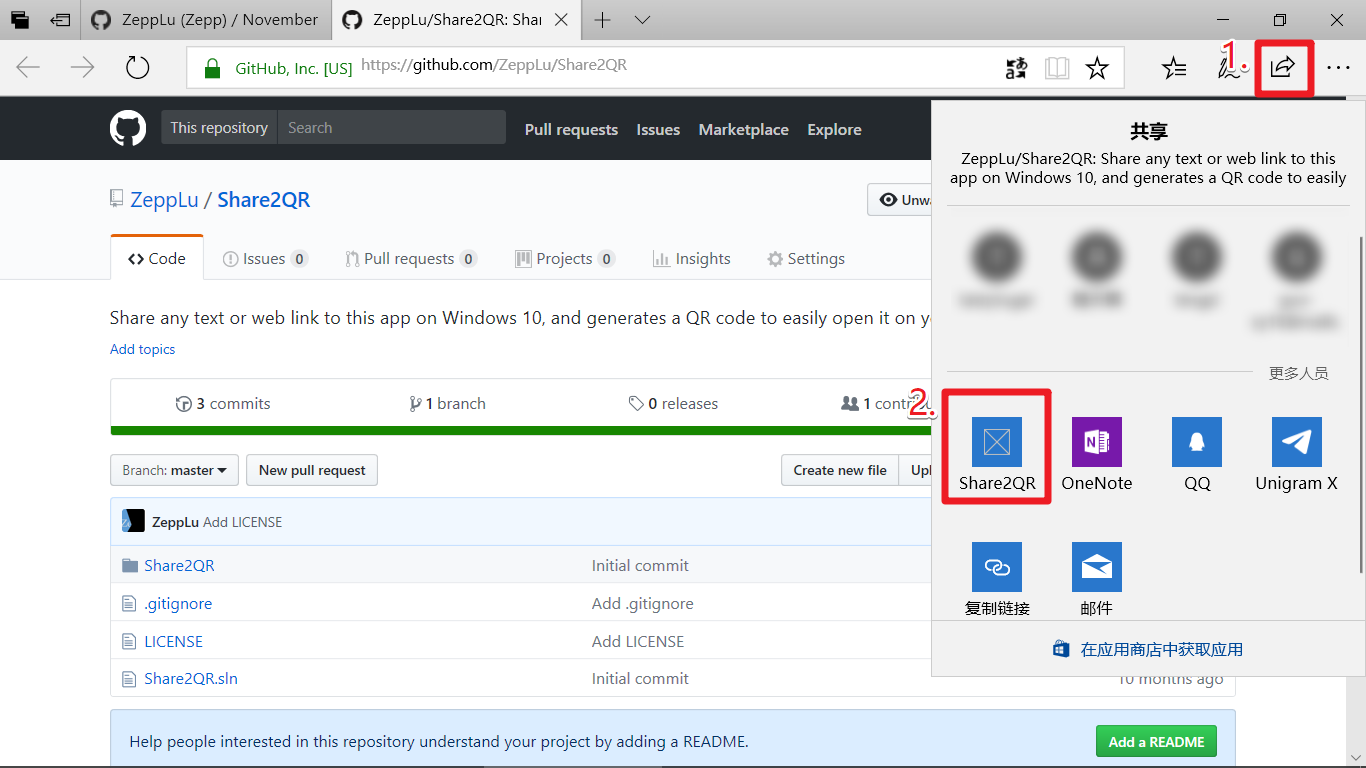Share via Unigram X app

[x=1297, y=455]
